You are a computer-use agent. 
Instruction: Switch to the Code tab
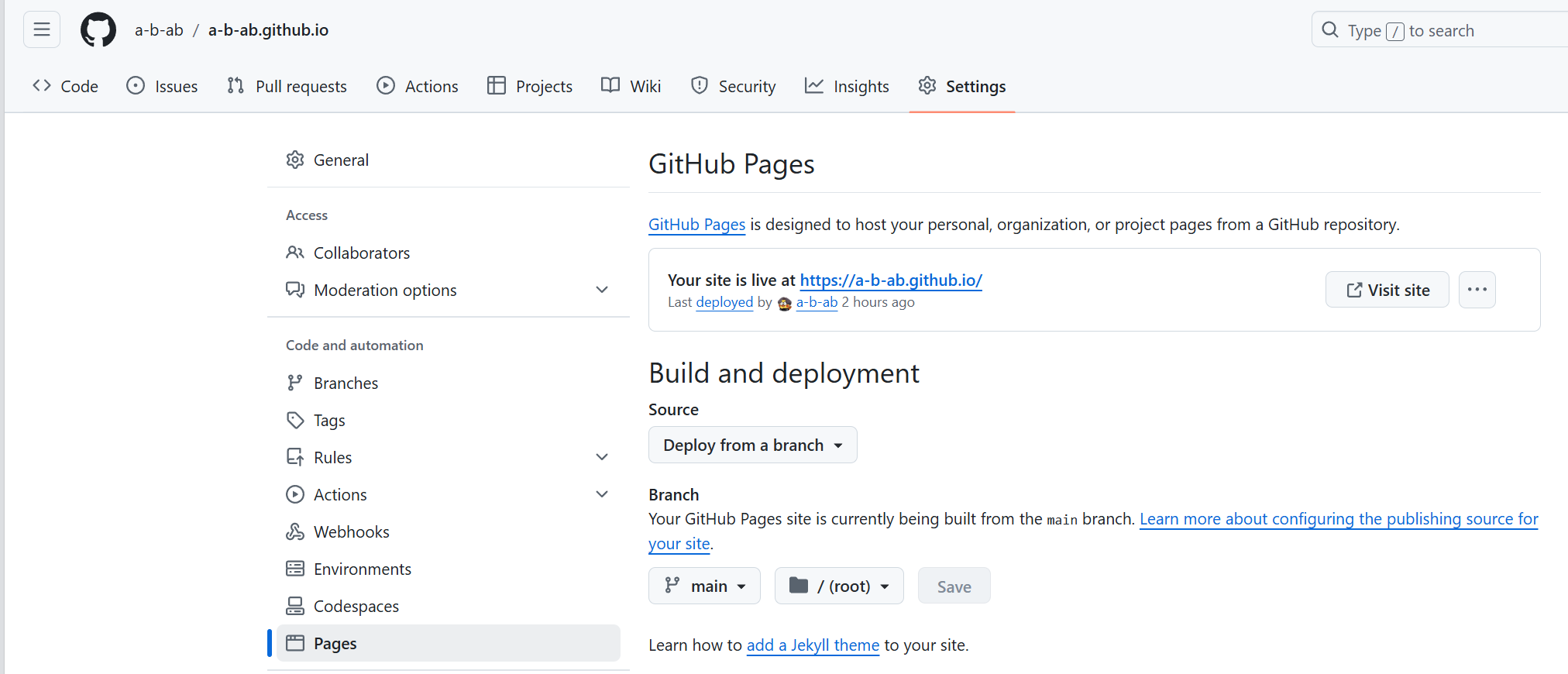66,86
